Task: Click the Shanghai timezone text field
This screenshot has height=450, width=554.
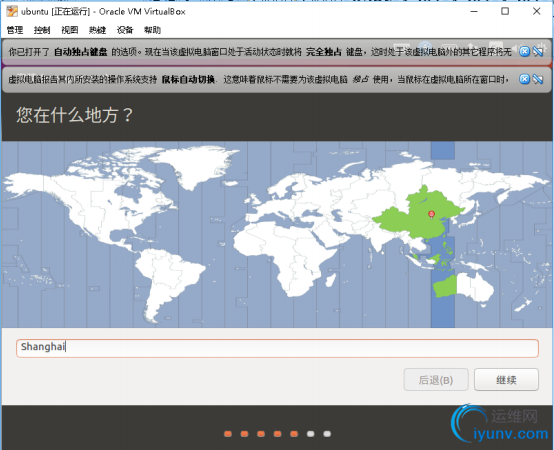Action: [277, 348]
